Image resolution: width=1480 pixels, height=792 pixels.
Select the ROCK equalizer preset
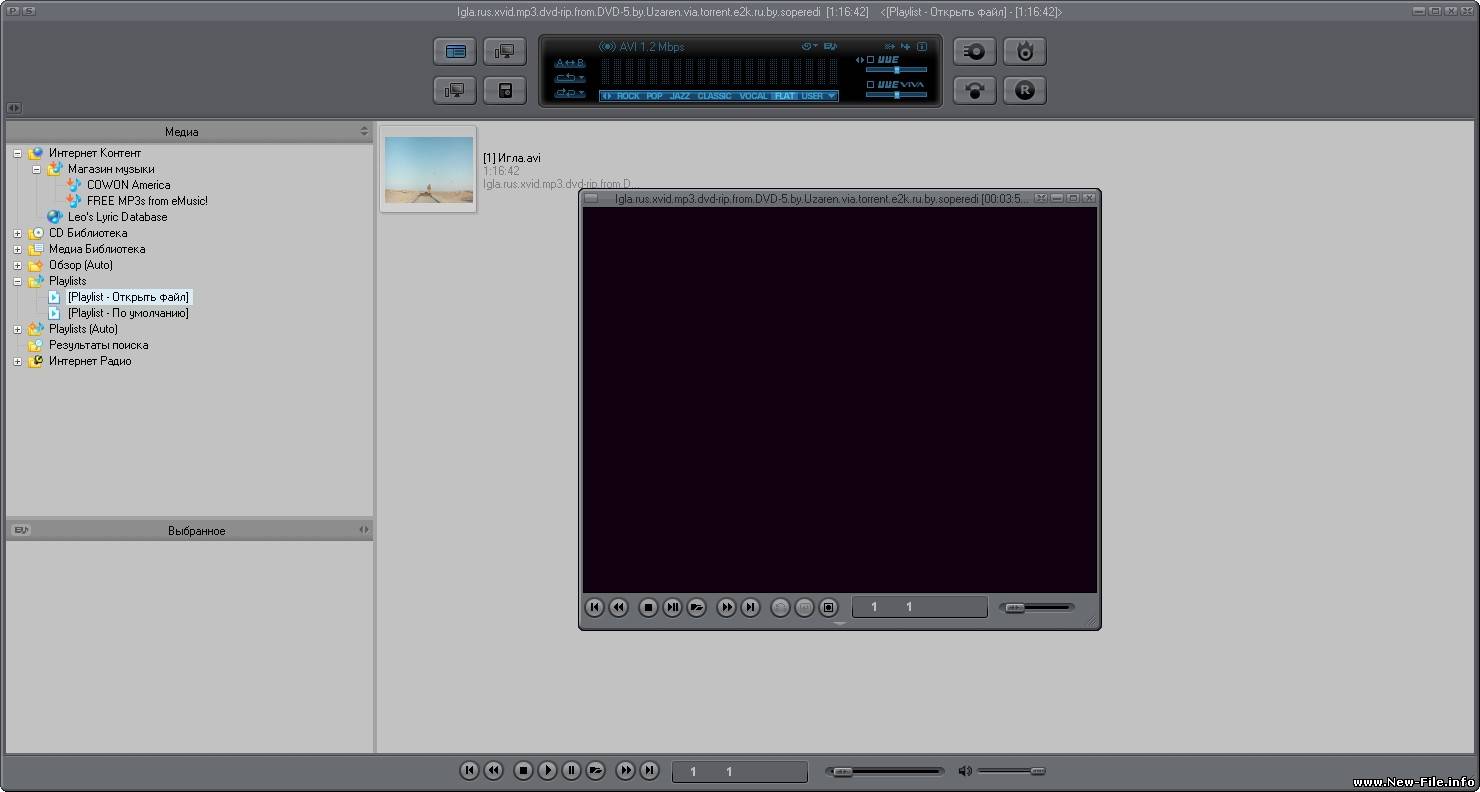click(629, 96)
